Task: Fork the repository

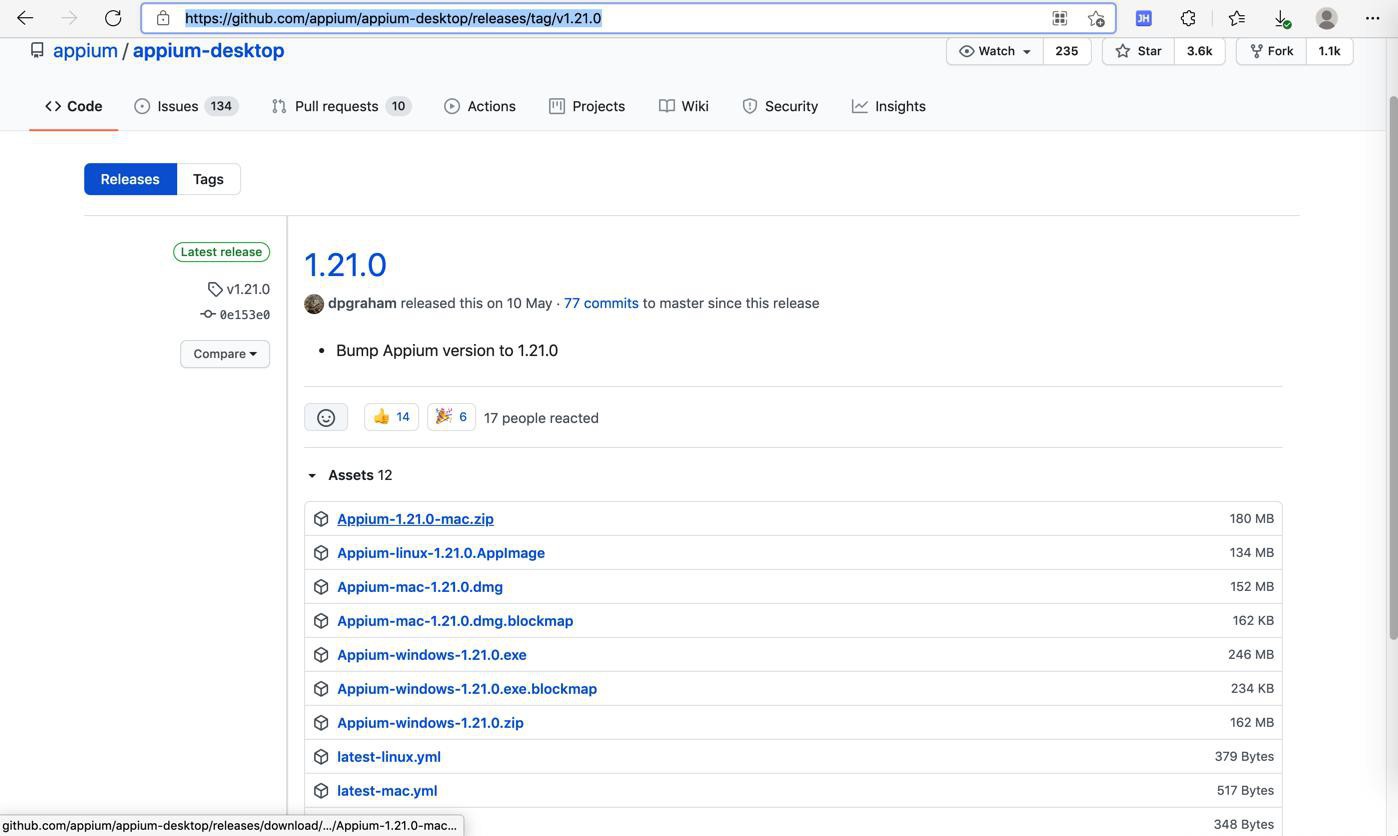Action: point(1271,51)
